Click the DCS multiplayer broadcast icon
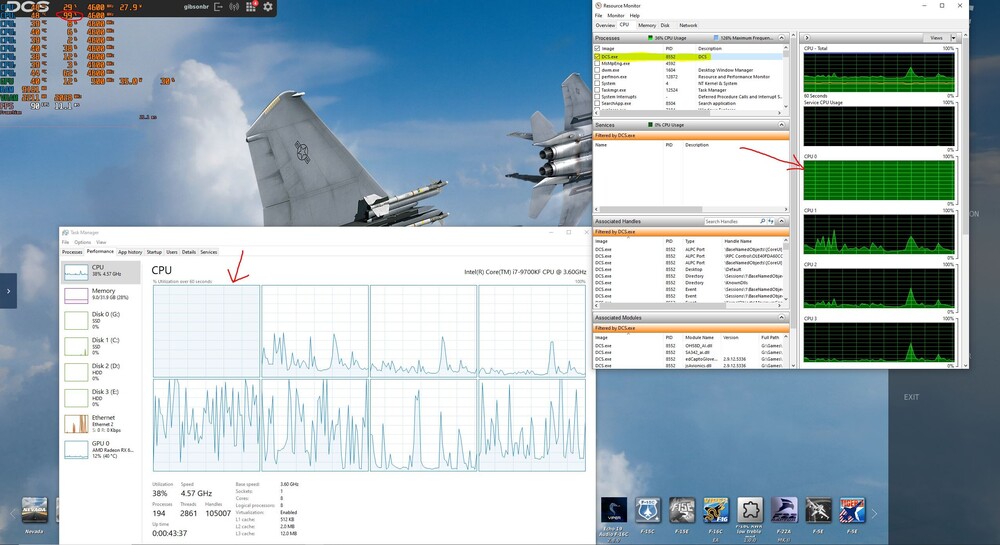The height and width of the screenshot is (545, 1000). pyautogui.click(x=234, y=7)
